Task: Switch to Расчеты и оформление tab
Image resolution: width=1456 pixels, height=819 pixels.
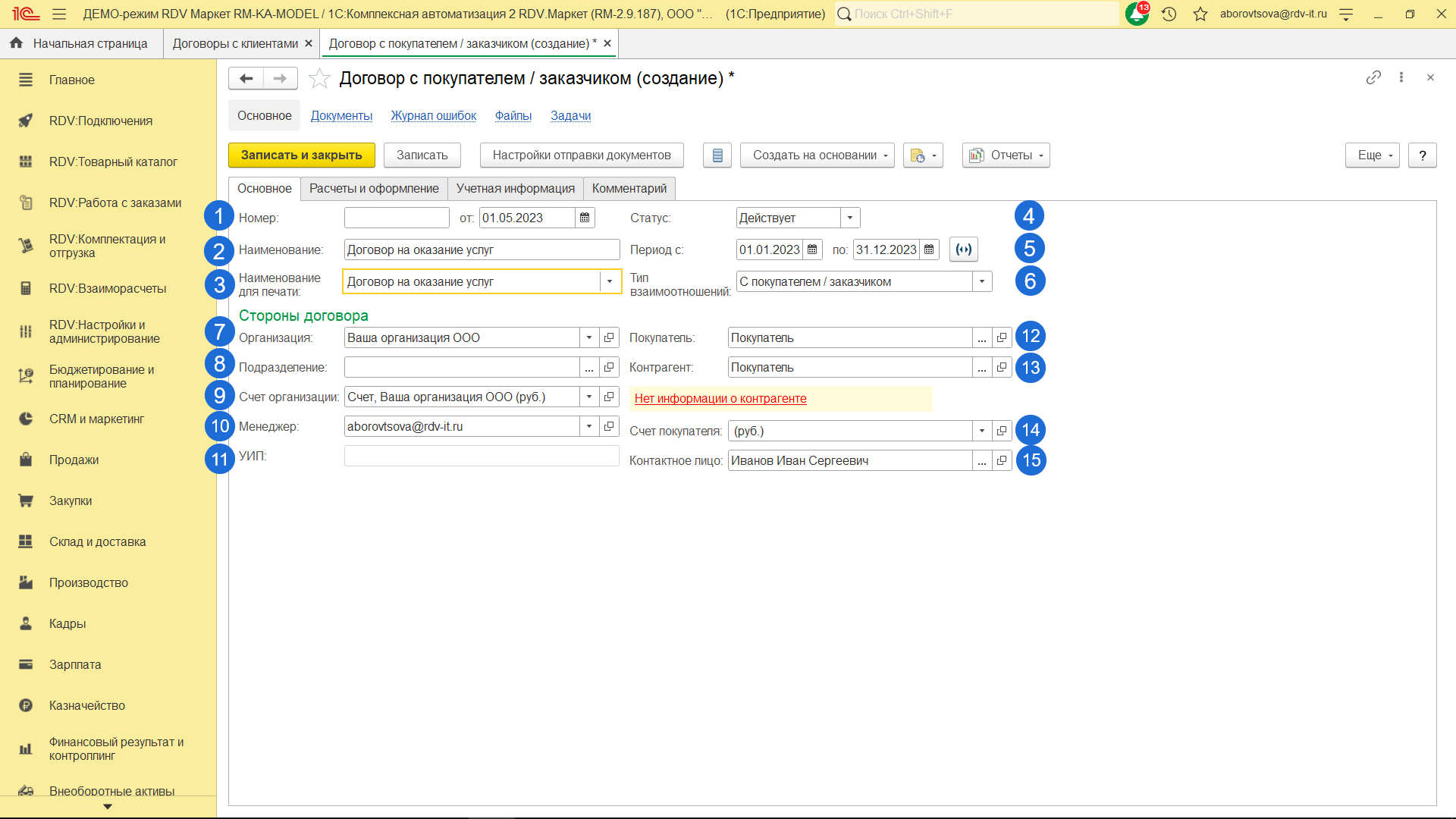Action: click(374, 189)
